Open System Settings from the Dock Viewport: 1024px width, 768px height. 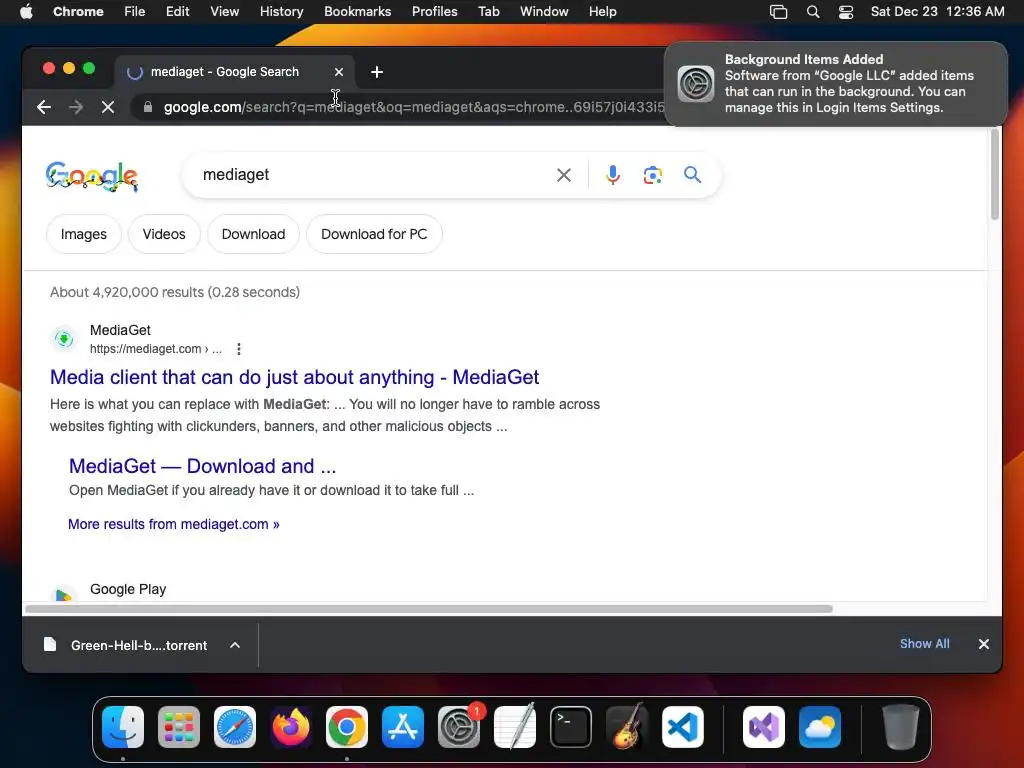pyautogui.click(x=459, y=727)
